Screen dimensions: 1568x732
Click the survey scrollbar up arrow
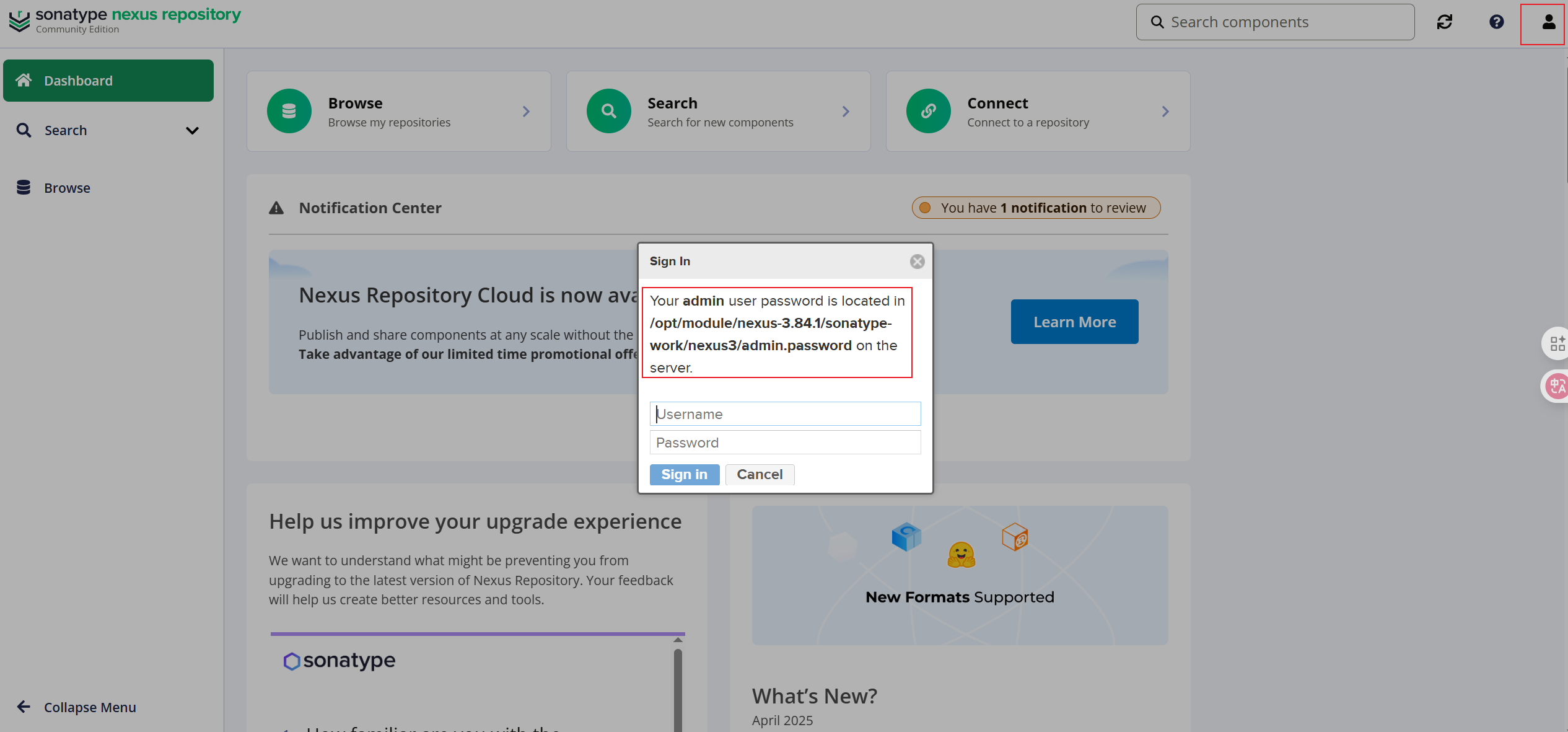(678, 640)
